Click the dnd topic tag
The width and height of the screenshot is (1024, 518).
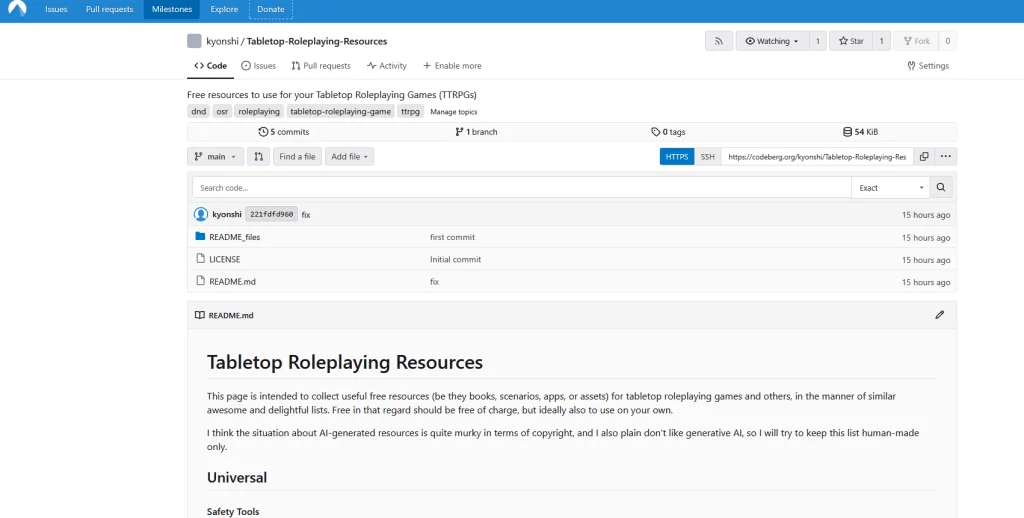pos(199,112)
